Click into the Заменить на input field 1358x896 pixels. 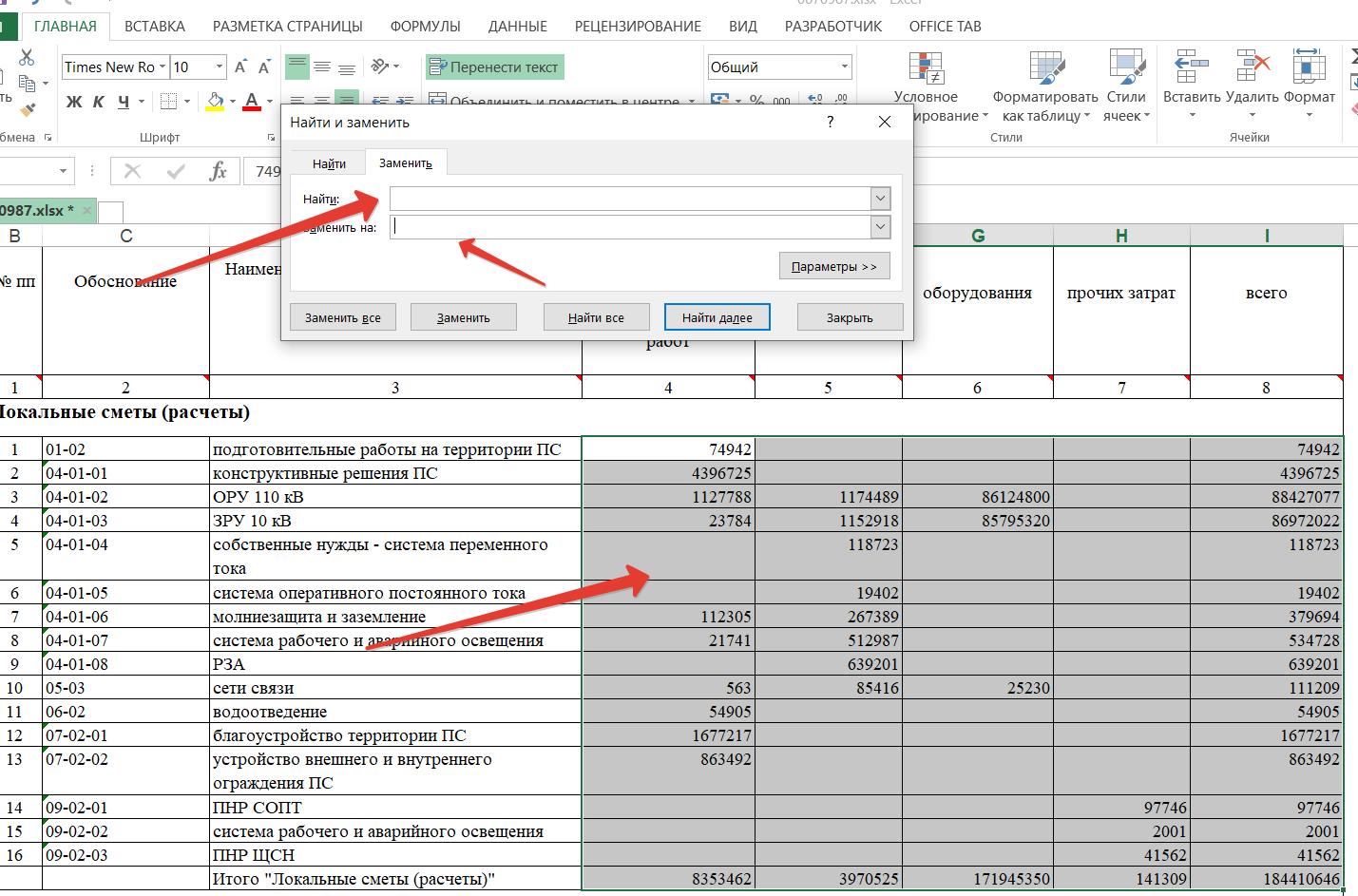click(629, 227)
